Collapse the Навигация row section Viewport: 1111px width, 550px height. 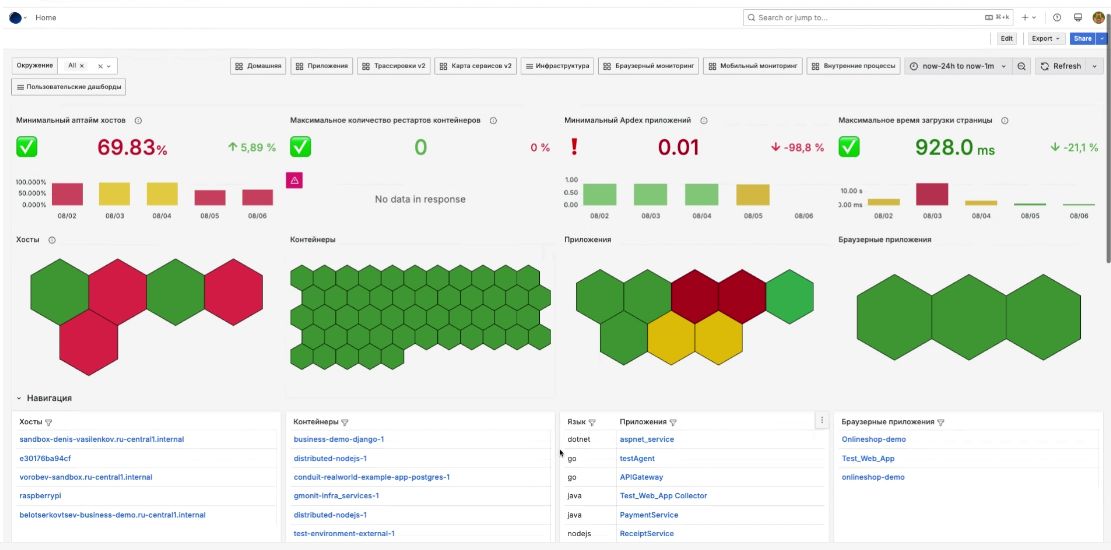tap(19, 398)
